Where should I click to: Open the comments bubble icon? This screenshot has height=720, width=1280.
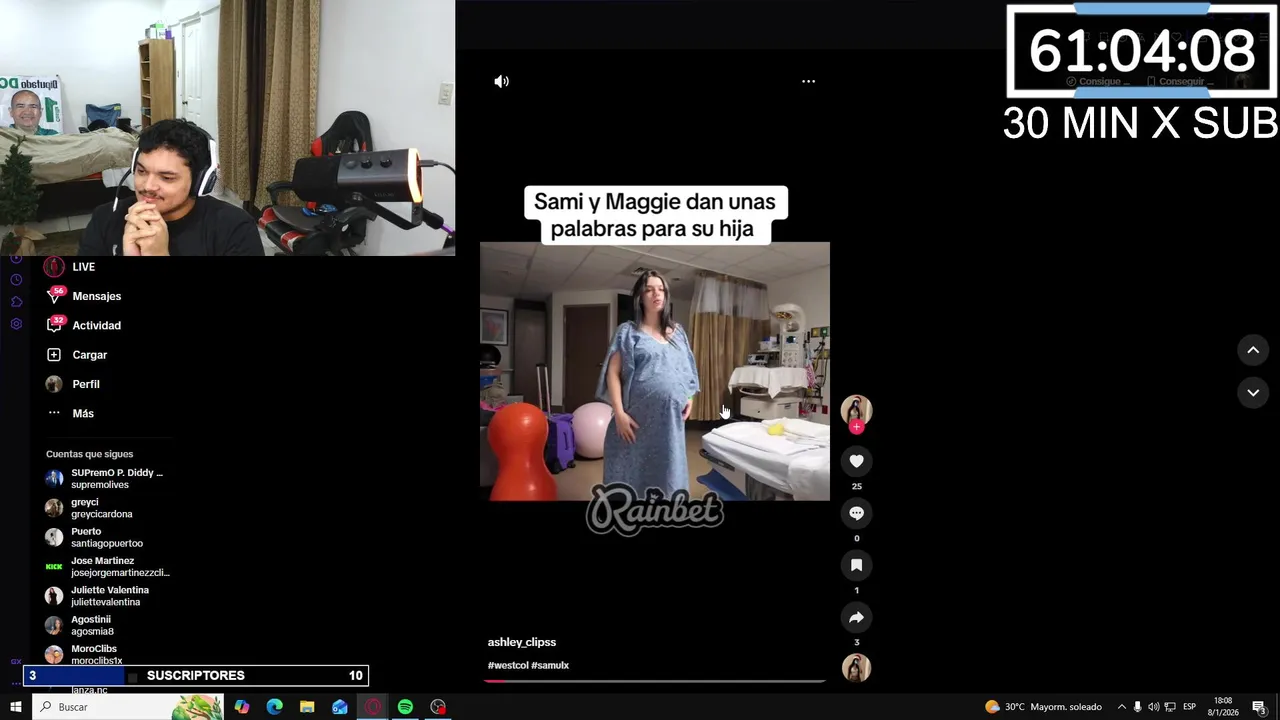click(x=856, y=513)
